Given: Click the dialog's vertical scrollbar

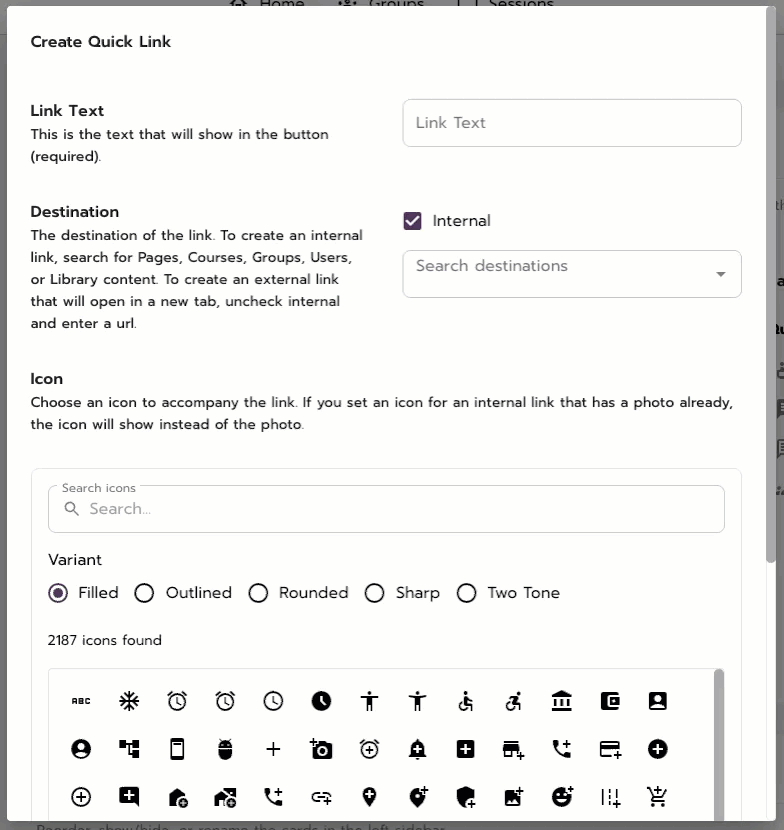Looking at the screenshot, I should pos(771,286).
